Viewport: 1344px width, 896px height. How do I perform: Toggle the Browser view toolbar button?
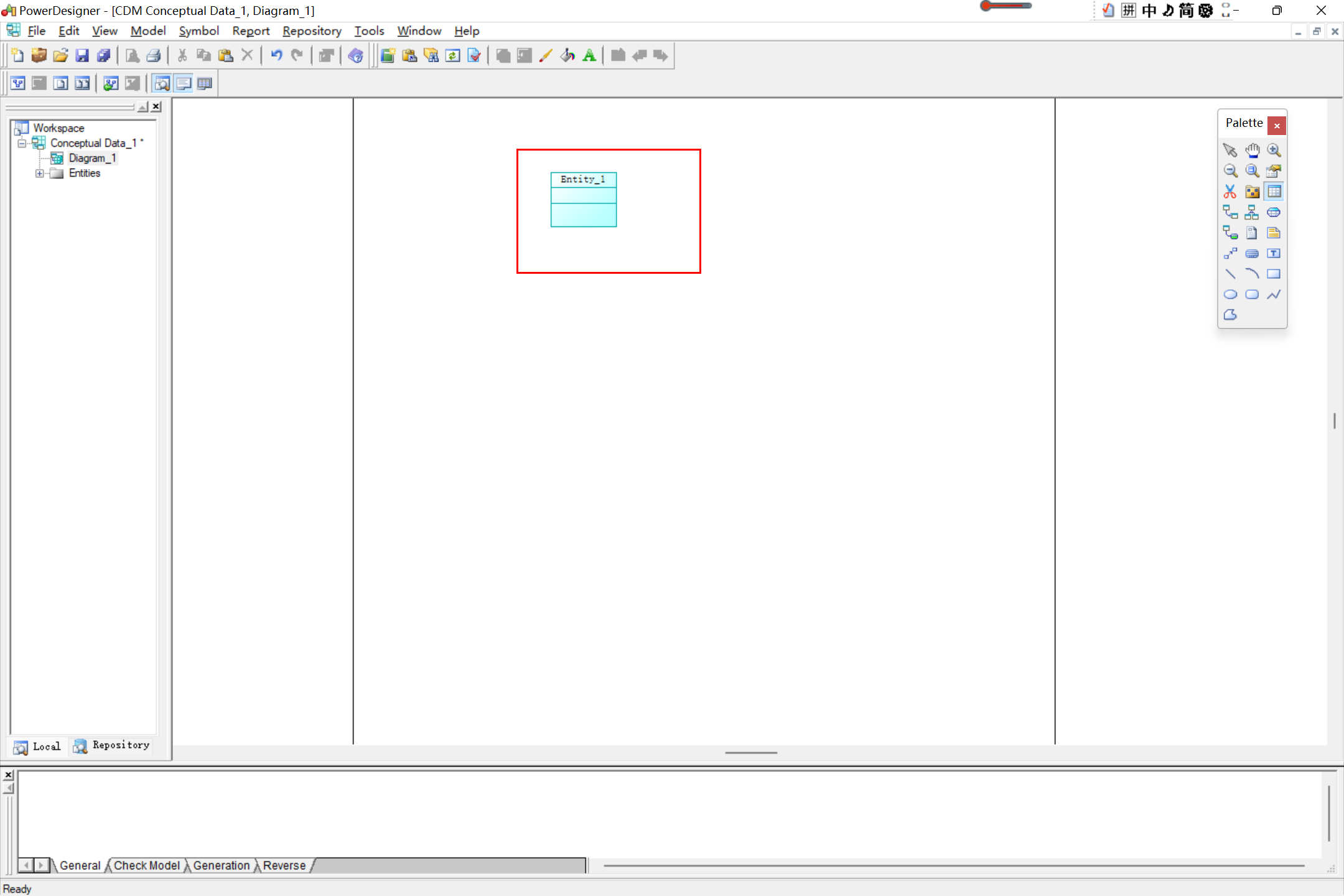click(x=162, y=83)
